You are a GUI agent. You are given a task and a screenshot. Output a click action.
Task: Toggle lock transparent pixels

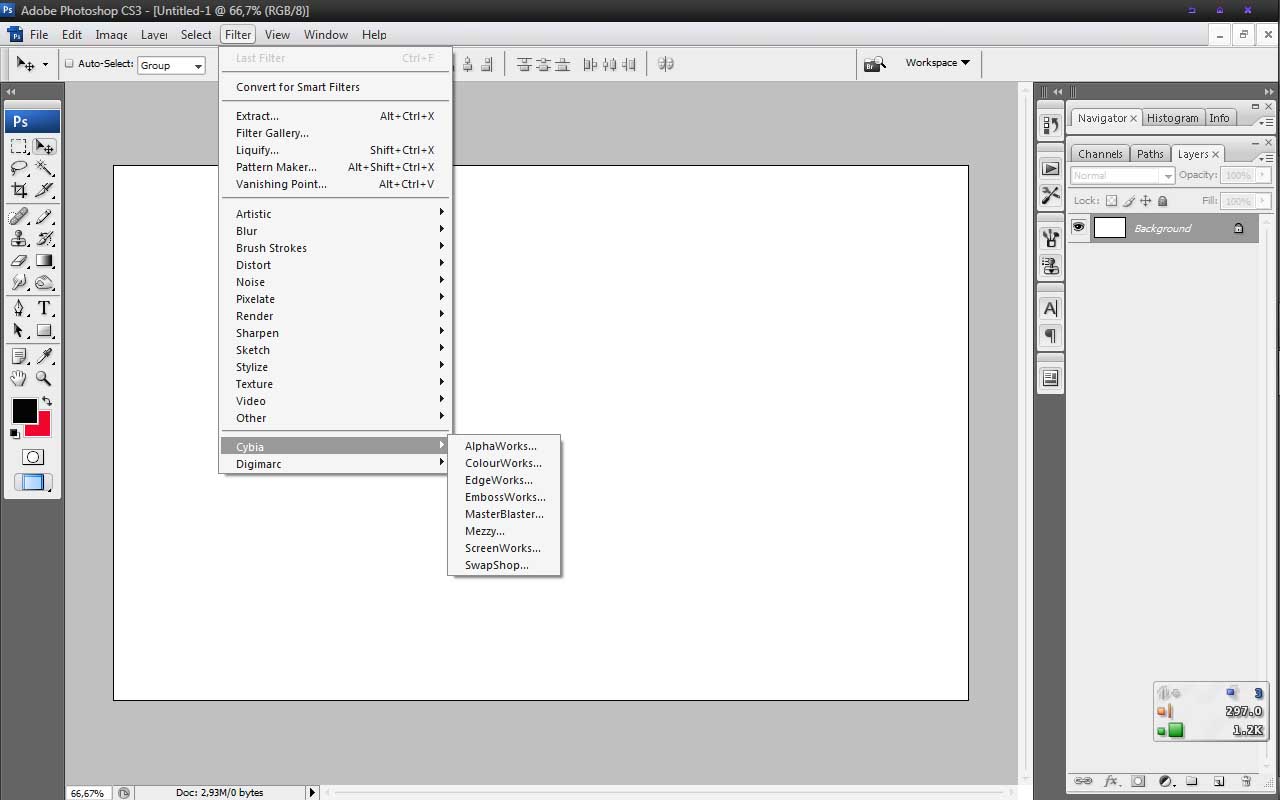tap(1111, 201)
